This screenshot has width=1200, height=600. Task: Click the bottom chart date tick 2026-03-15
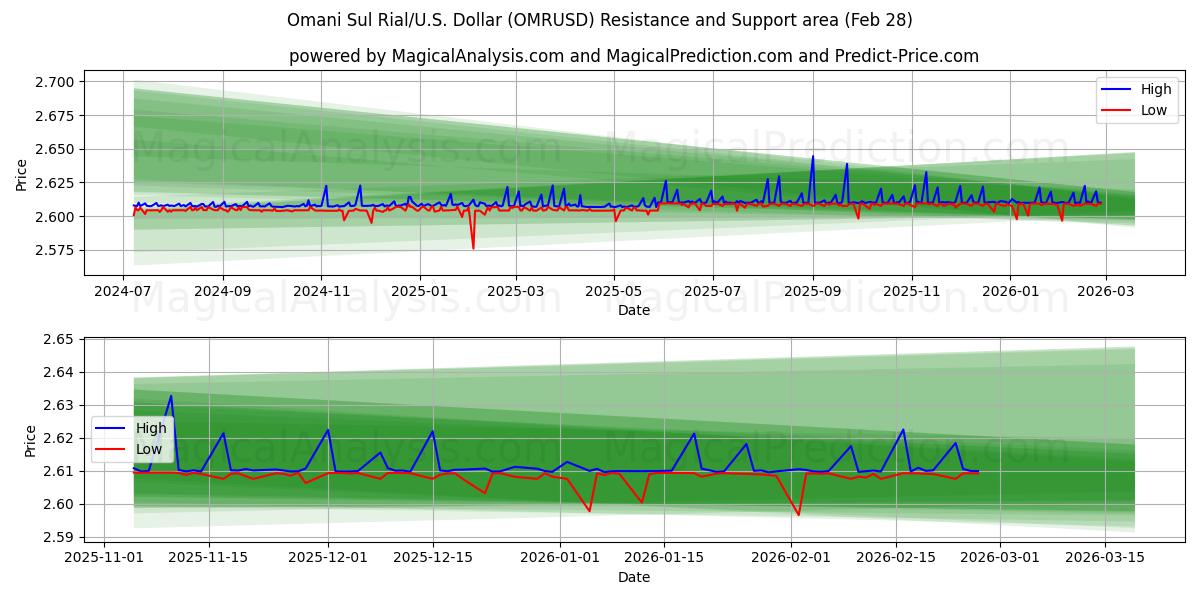pos(1104,558)
